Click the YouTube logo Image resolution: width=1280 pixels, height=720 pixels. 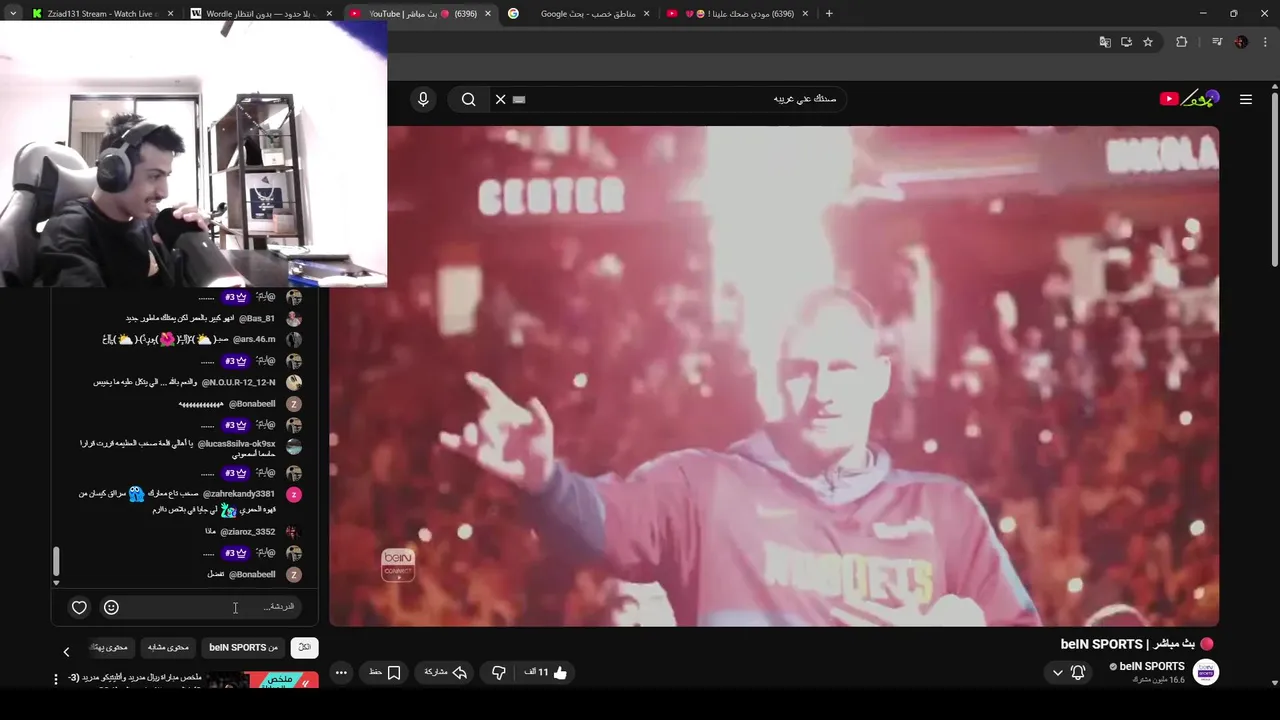[x=1189, y=98]
